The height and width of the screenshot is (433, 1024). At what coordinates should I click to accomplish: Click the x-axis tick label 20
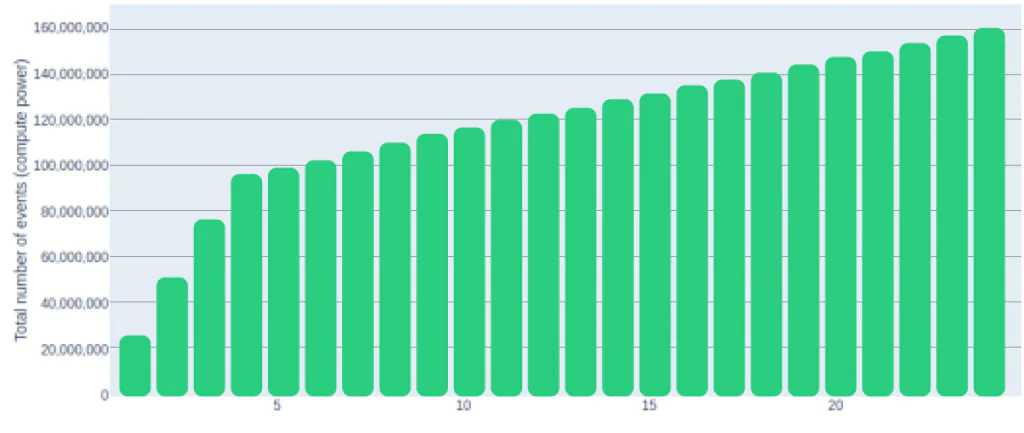835,408
